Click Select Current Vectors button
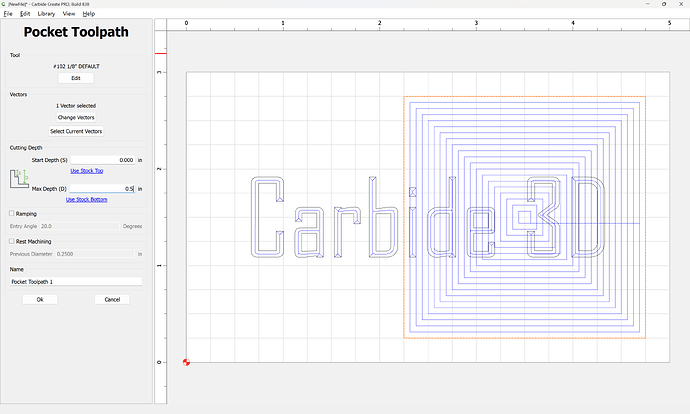Screen dimensions: 690x414 click(76, 131)
